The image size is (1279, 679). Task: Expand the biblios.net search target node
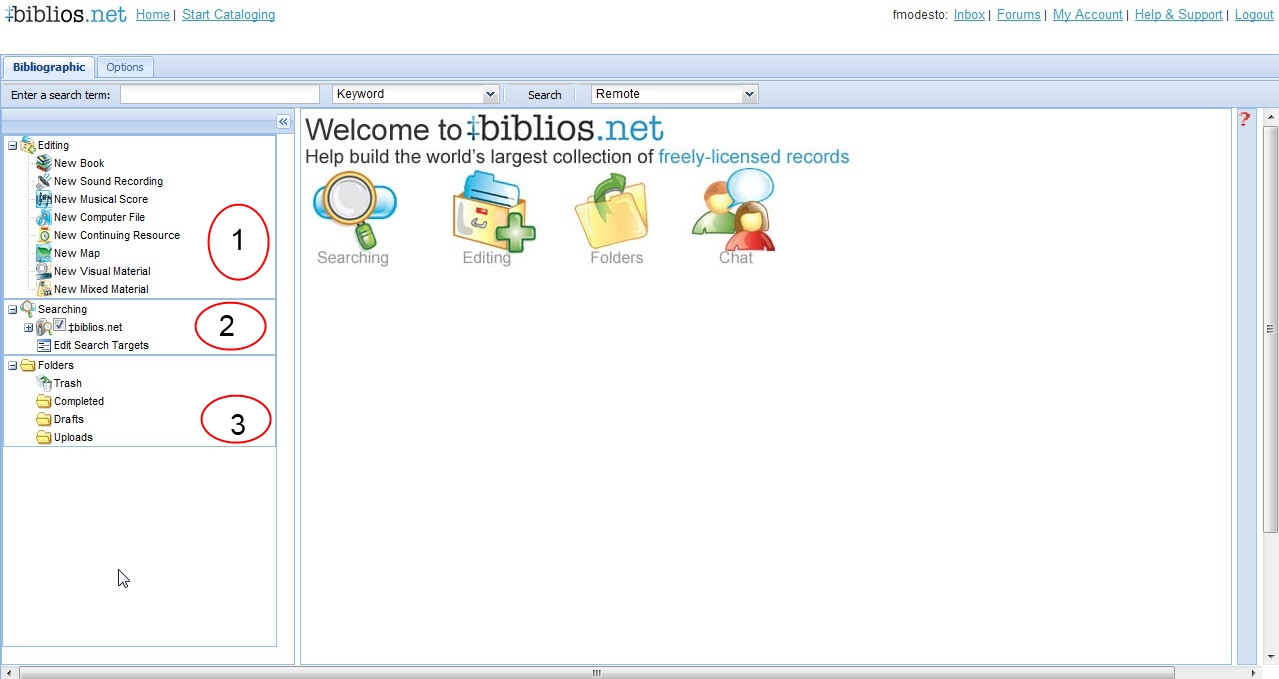[29, 328]
